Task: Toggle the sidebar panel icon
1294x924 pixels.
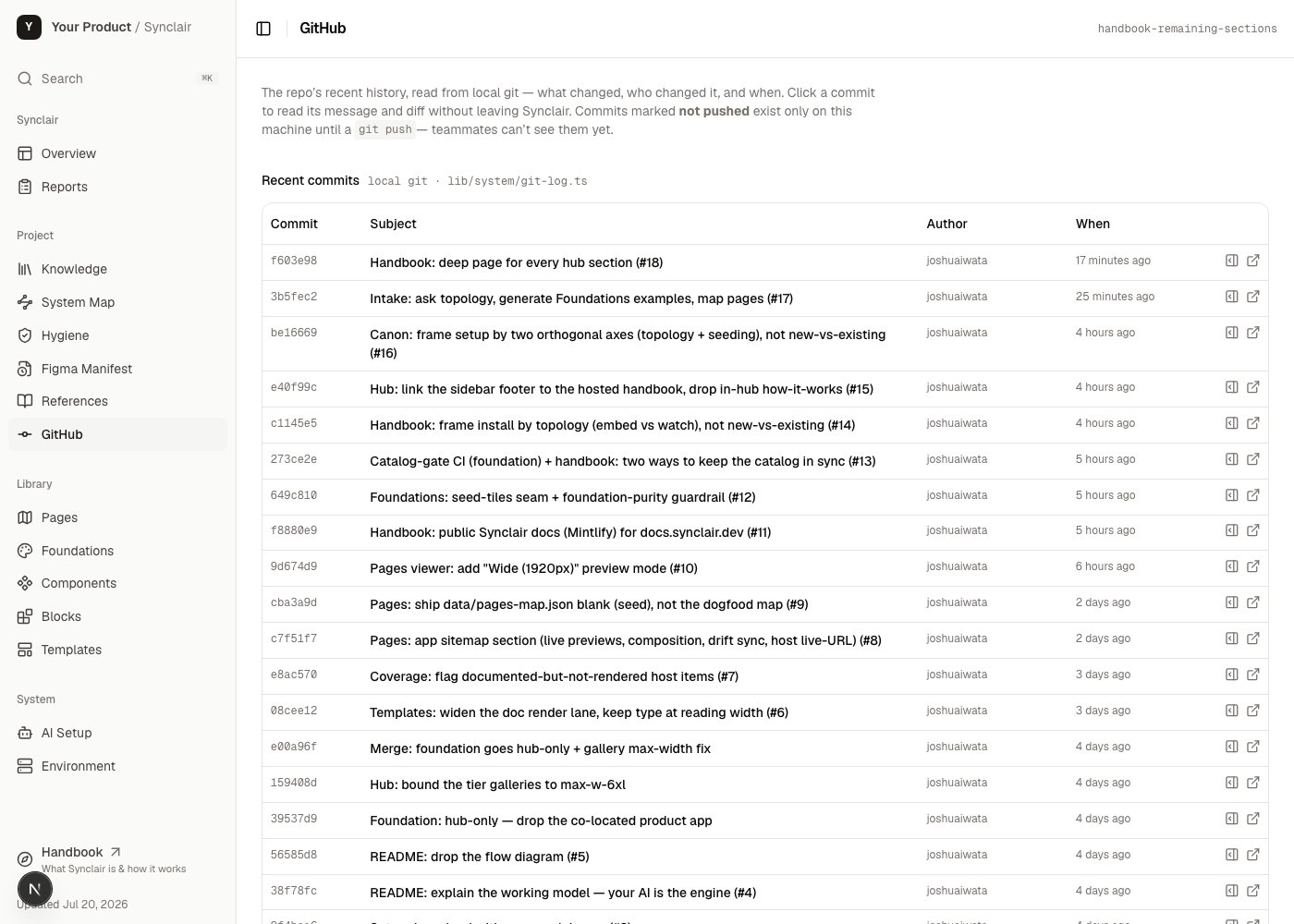Action: tap(263, 29)
